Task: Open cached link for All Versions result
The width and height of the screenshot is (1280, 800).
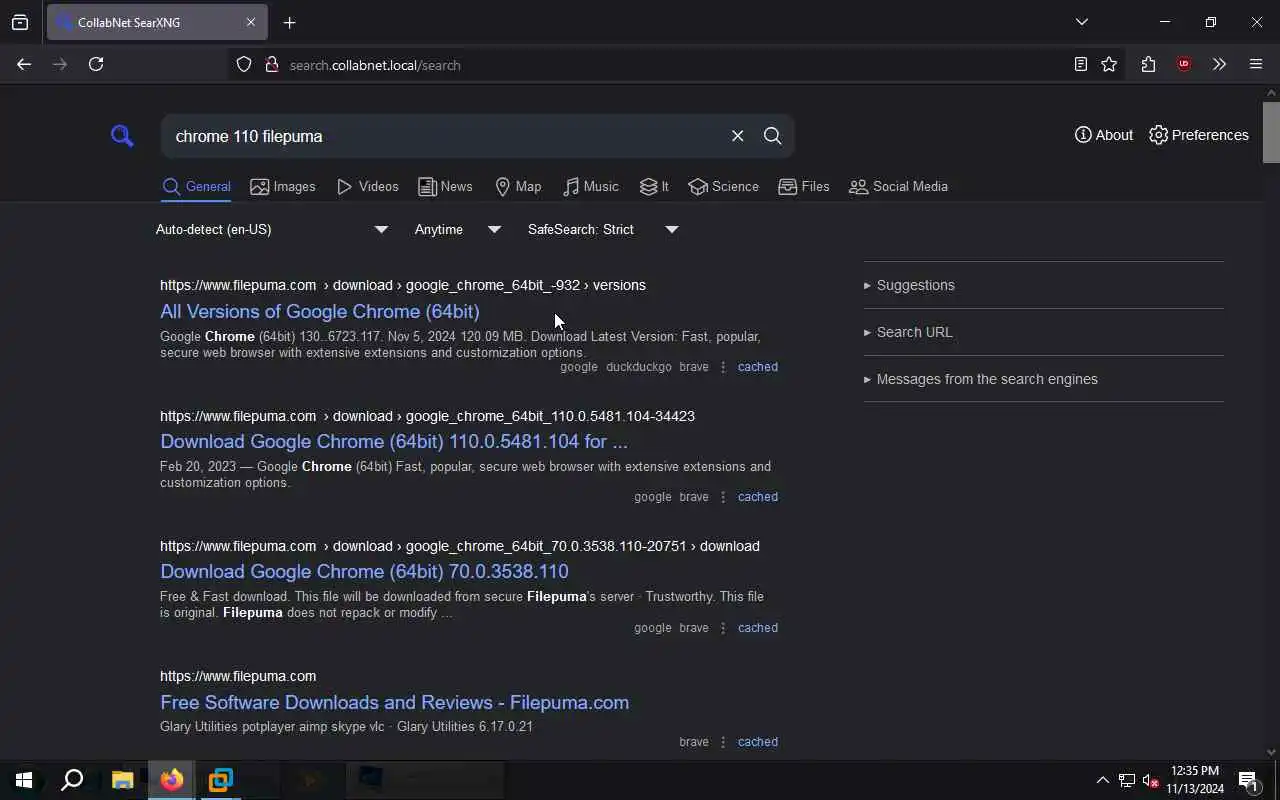Action: tap(757, 367)
